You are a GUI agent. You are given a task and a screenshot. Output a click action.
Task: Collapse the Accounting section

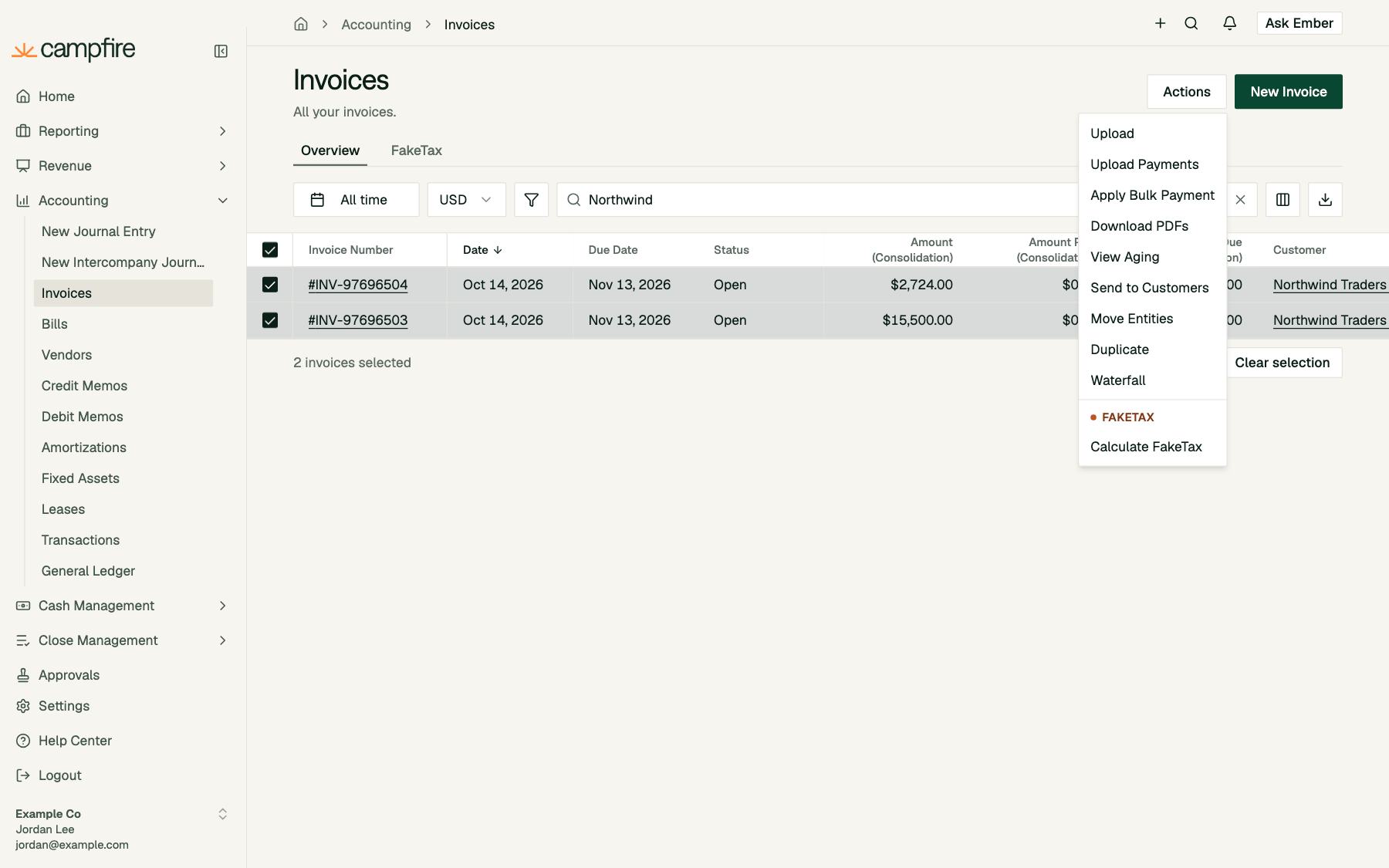coord(222,201)
